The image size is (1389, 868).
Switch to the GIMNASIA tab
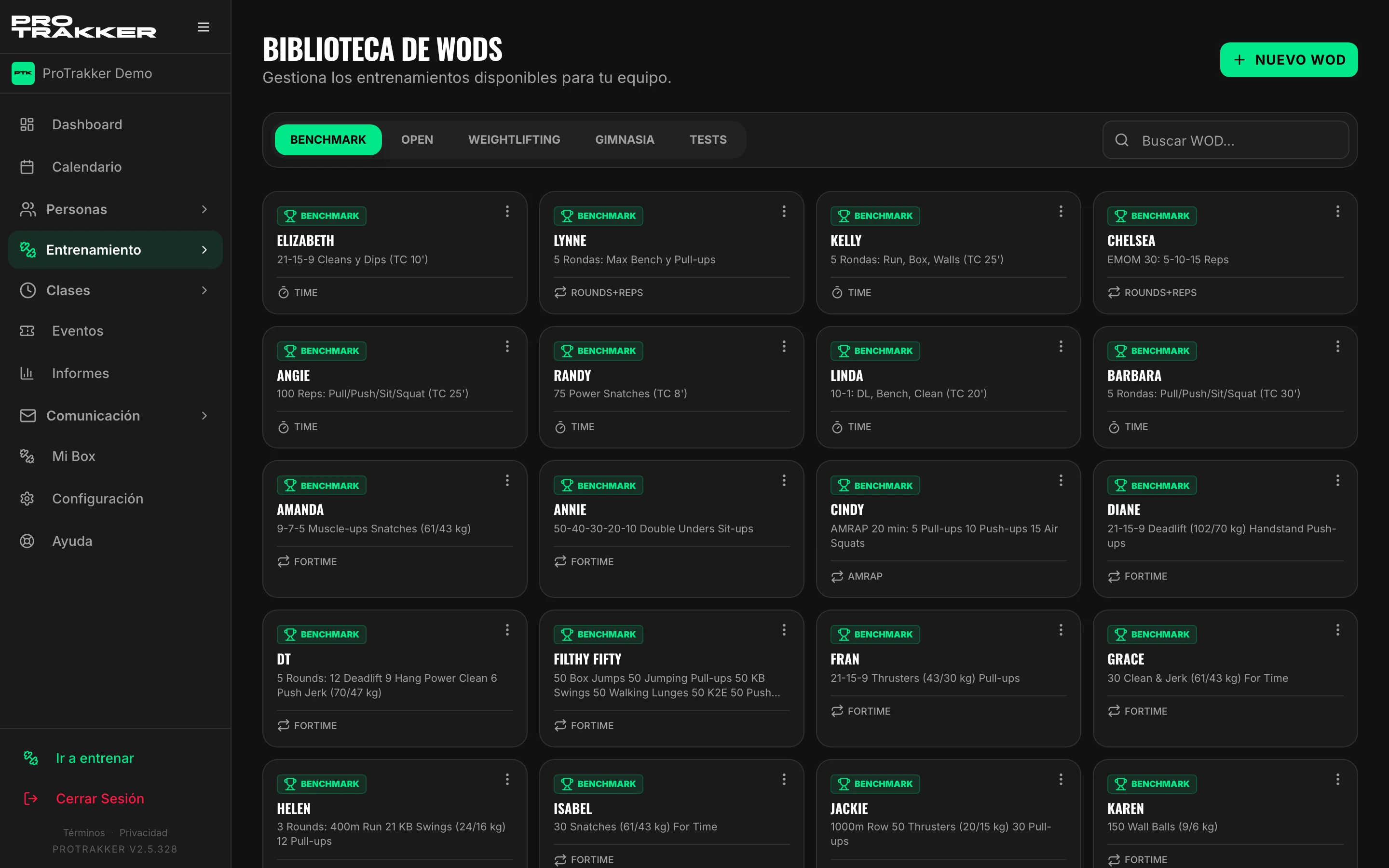click(625, 139)
